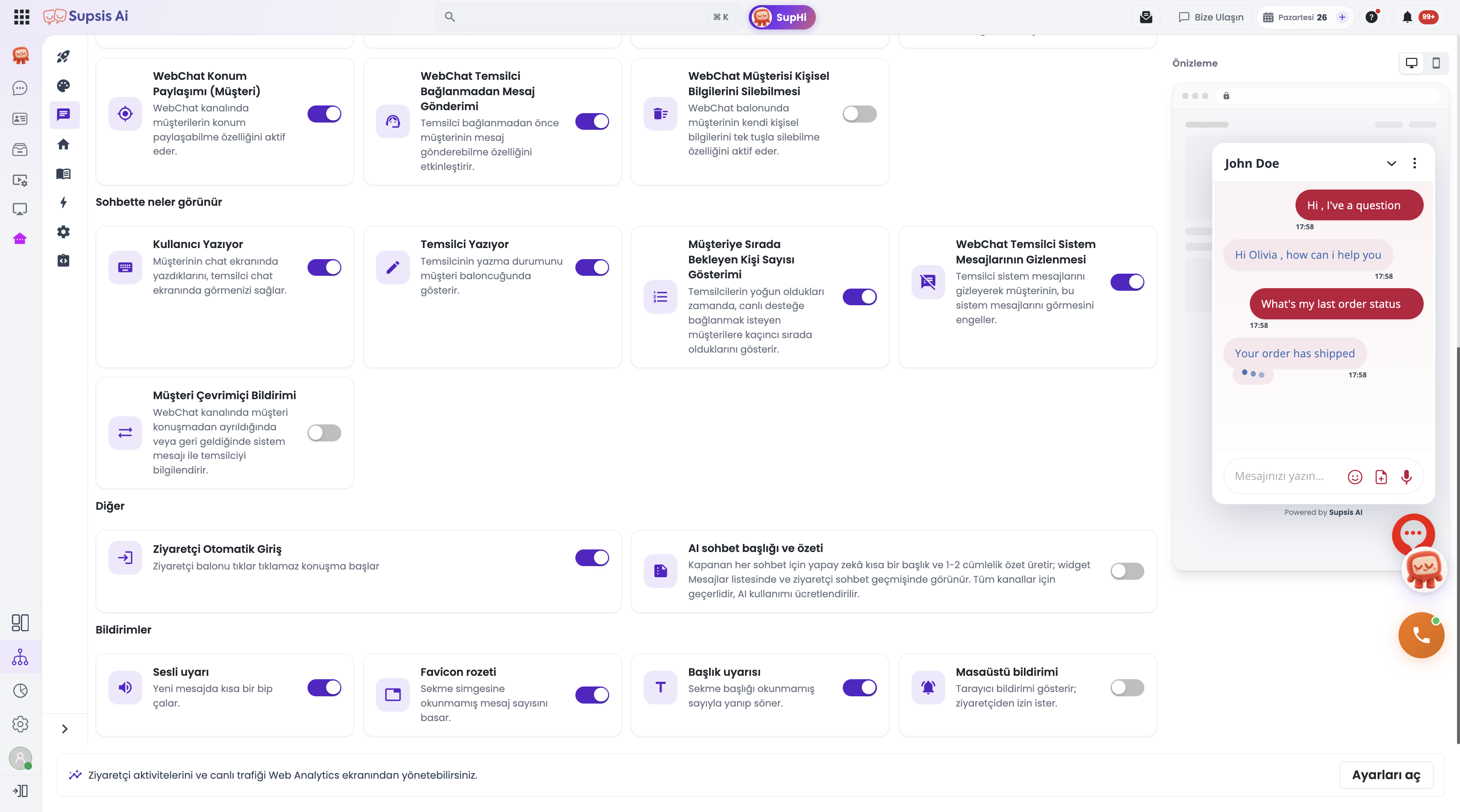Open the orange phone call bubble
Image resolution: width=1460 pixels, height=812 pixels.
pos(1421,635)
